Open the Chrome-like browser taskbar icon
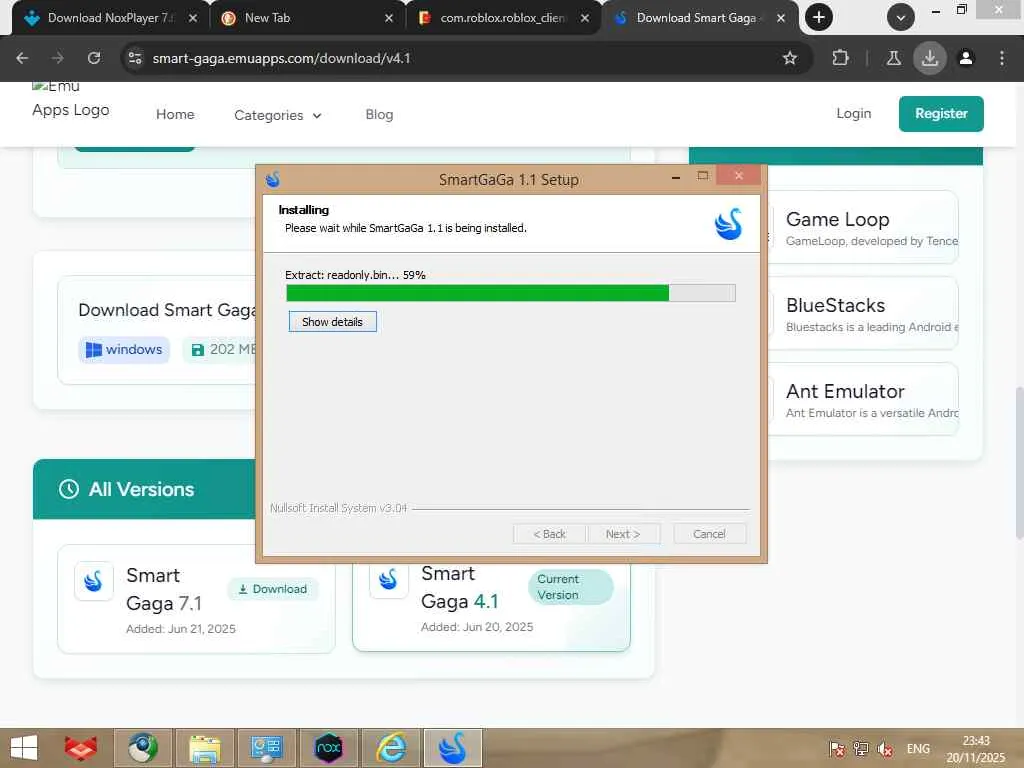Screen dimensions: 1024x768 click(143, 748)
